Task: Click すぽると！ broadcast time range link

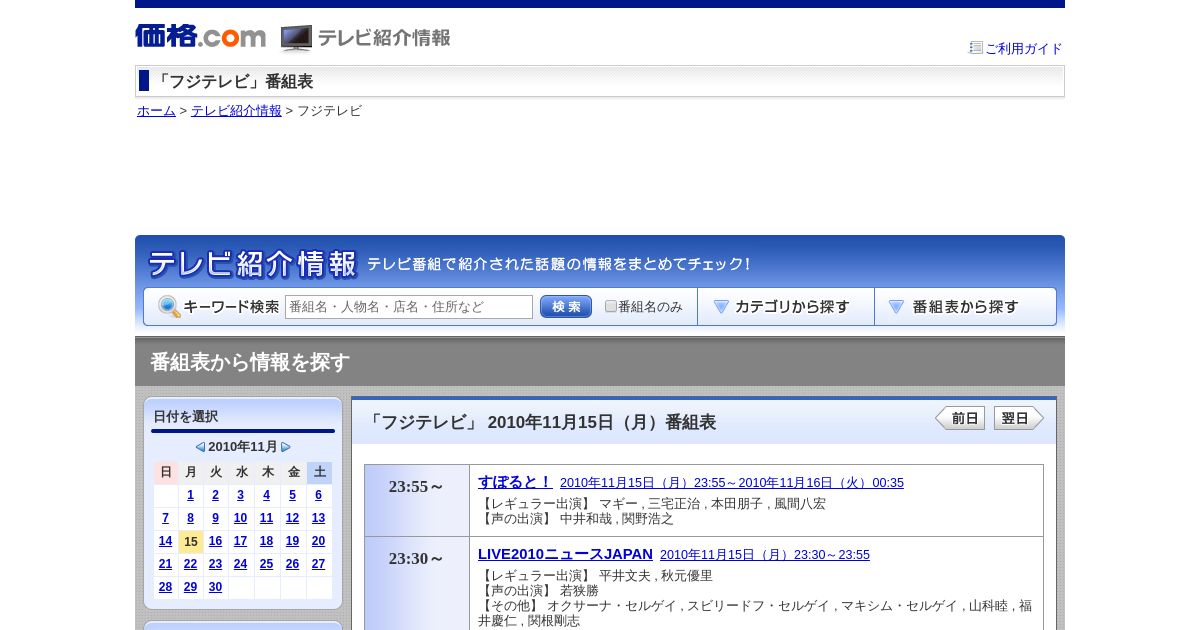Action: point(732,482)
